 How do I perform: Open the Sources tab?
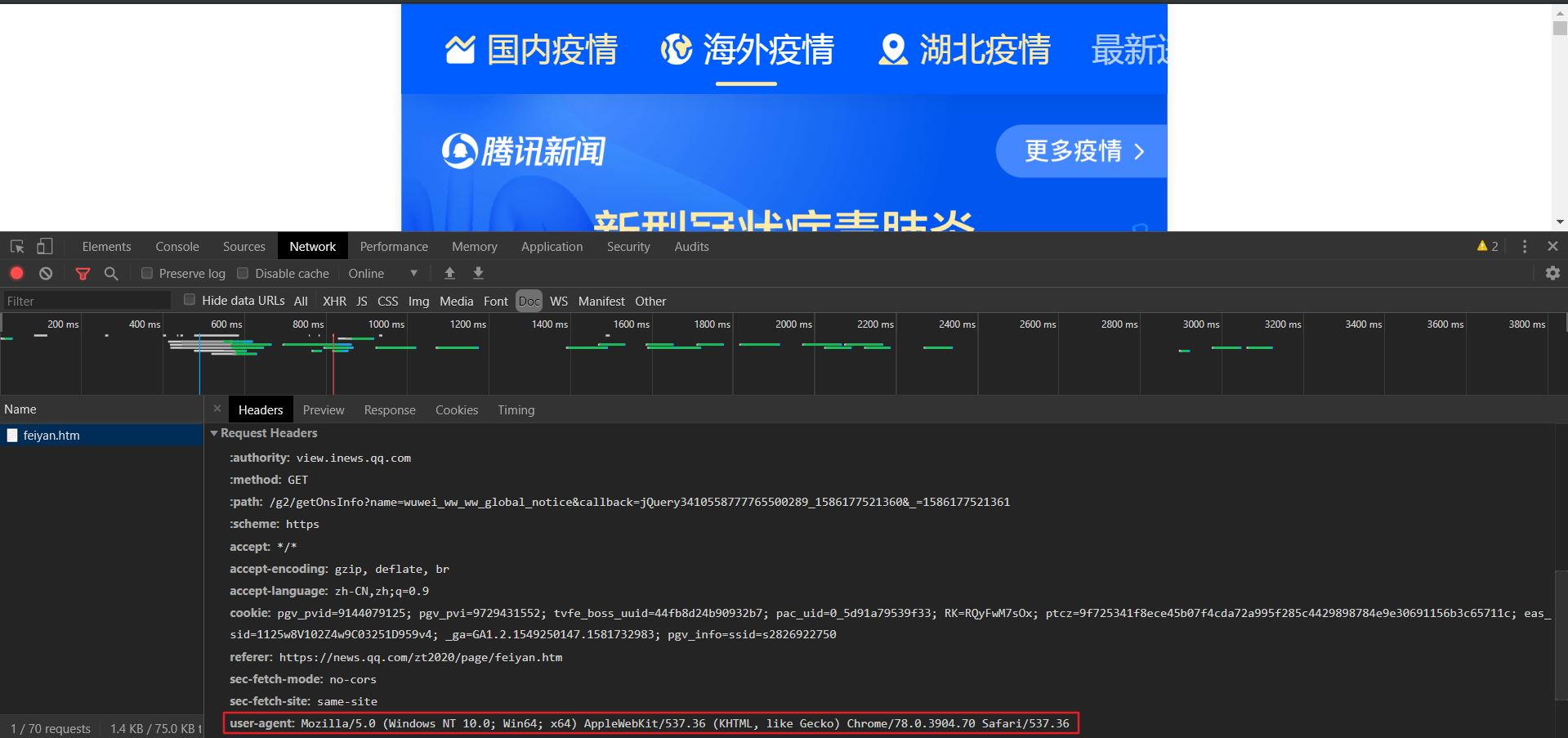point(244,246)
